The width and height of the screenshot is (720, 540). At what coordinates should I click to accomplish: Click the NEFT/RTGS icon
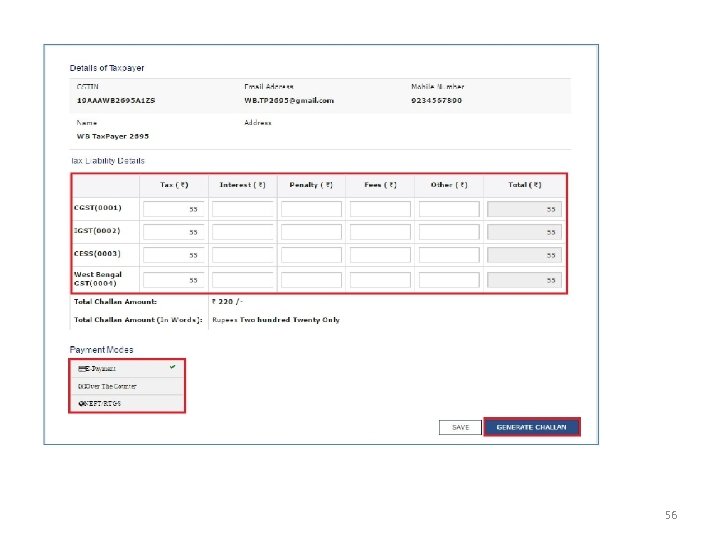point(81,404)
